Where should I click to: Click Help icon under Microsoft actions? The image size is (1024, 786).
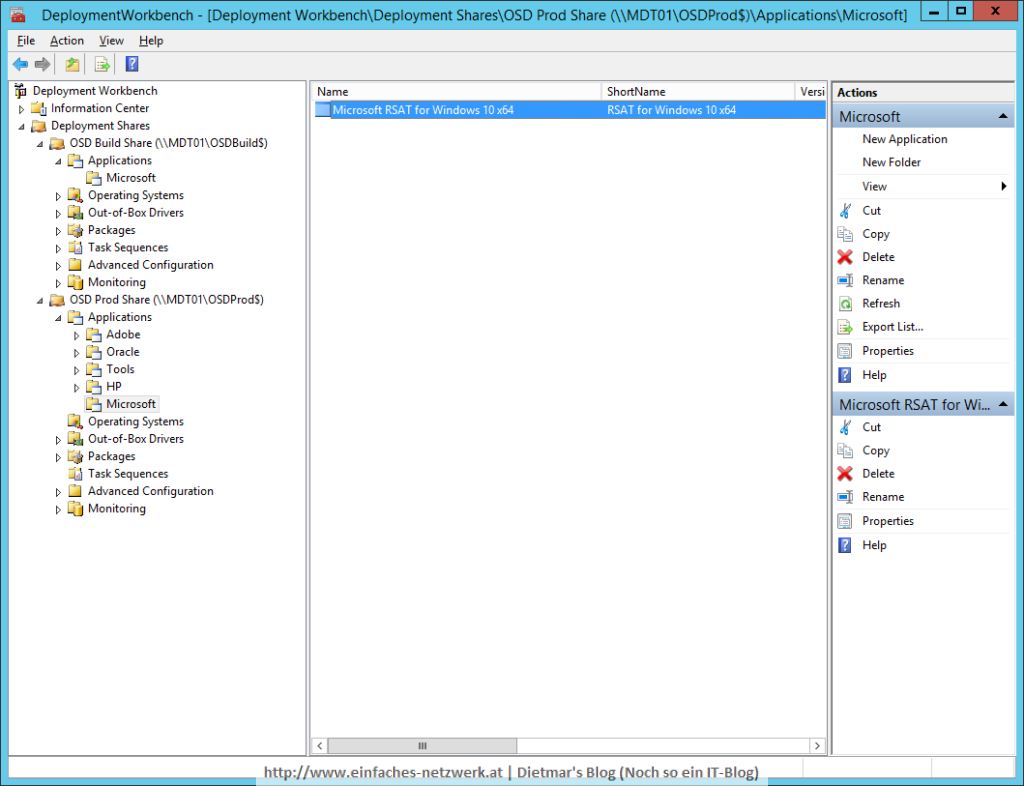pos(845,375)
